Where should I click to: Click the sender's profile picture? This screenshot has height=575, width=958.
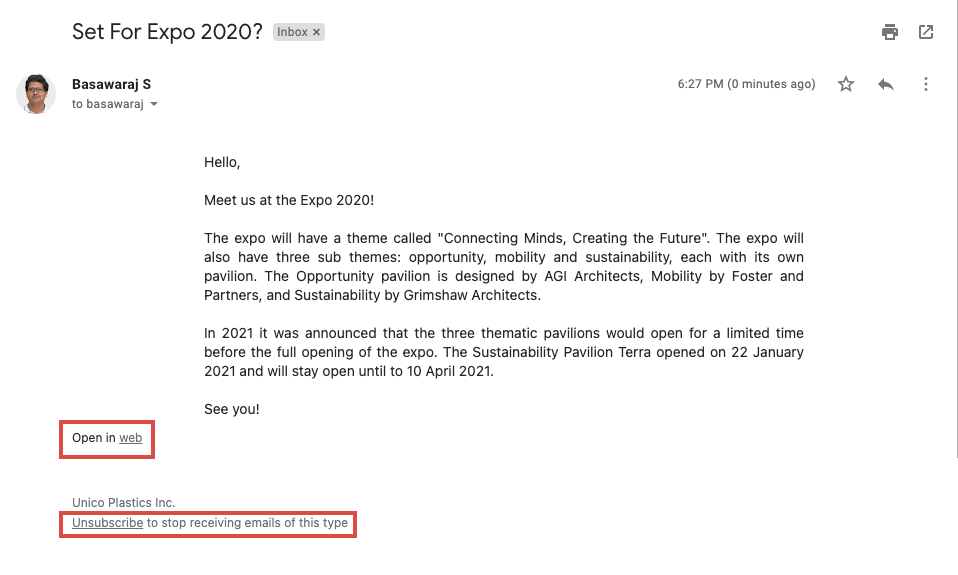point(36,94)
